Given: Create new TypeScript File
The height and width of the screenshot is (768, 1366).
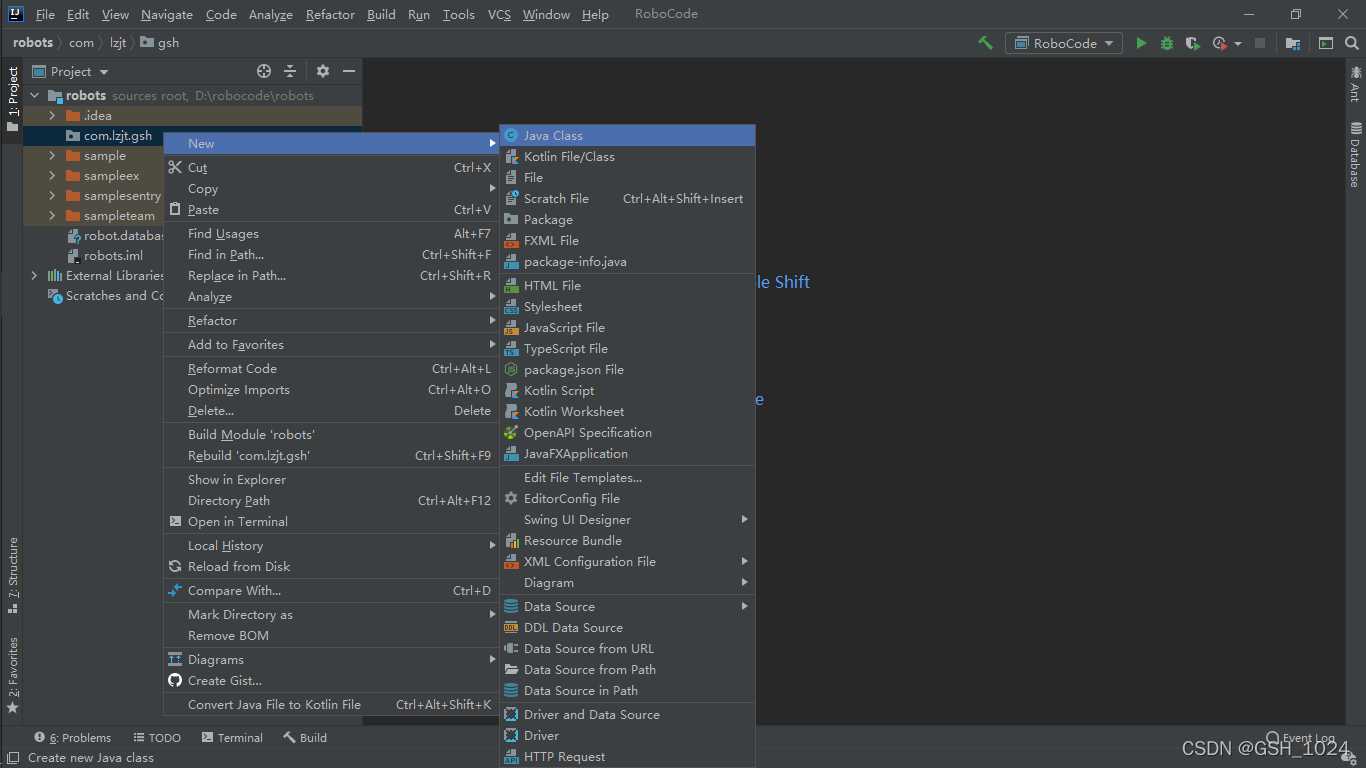Looking at the screenshot, I should coord(627,349).
